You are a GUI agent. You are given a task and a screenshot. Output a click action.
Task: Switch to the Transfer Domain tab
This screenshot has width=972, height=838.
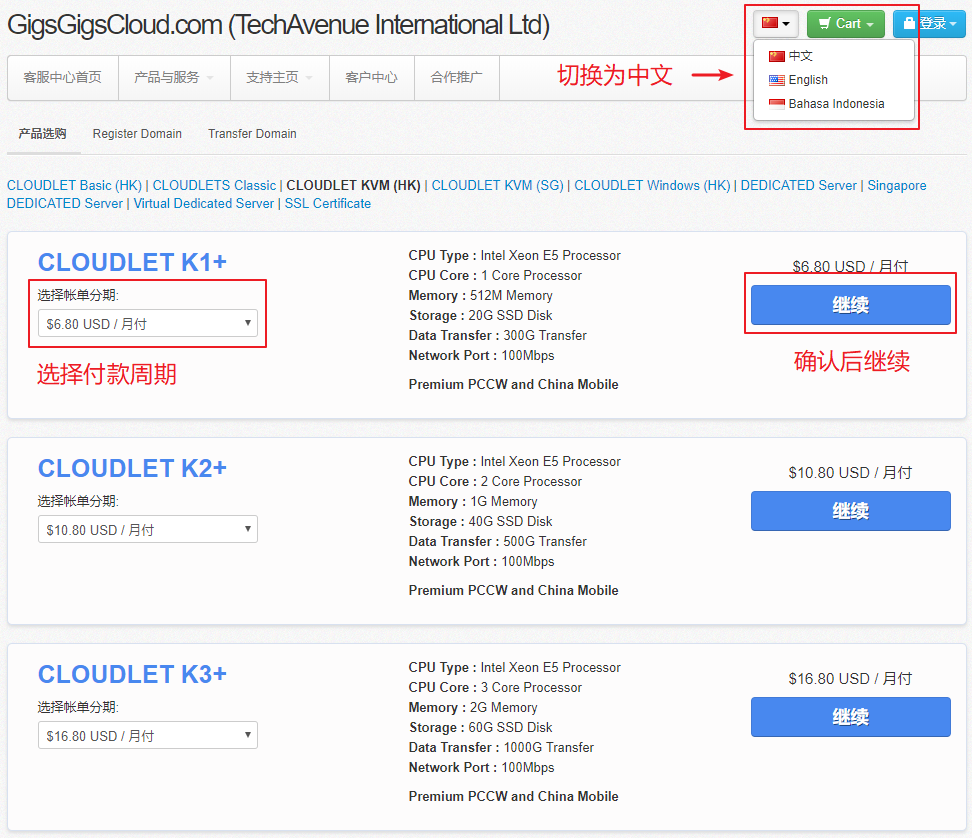click(252, 134)
